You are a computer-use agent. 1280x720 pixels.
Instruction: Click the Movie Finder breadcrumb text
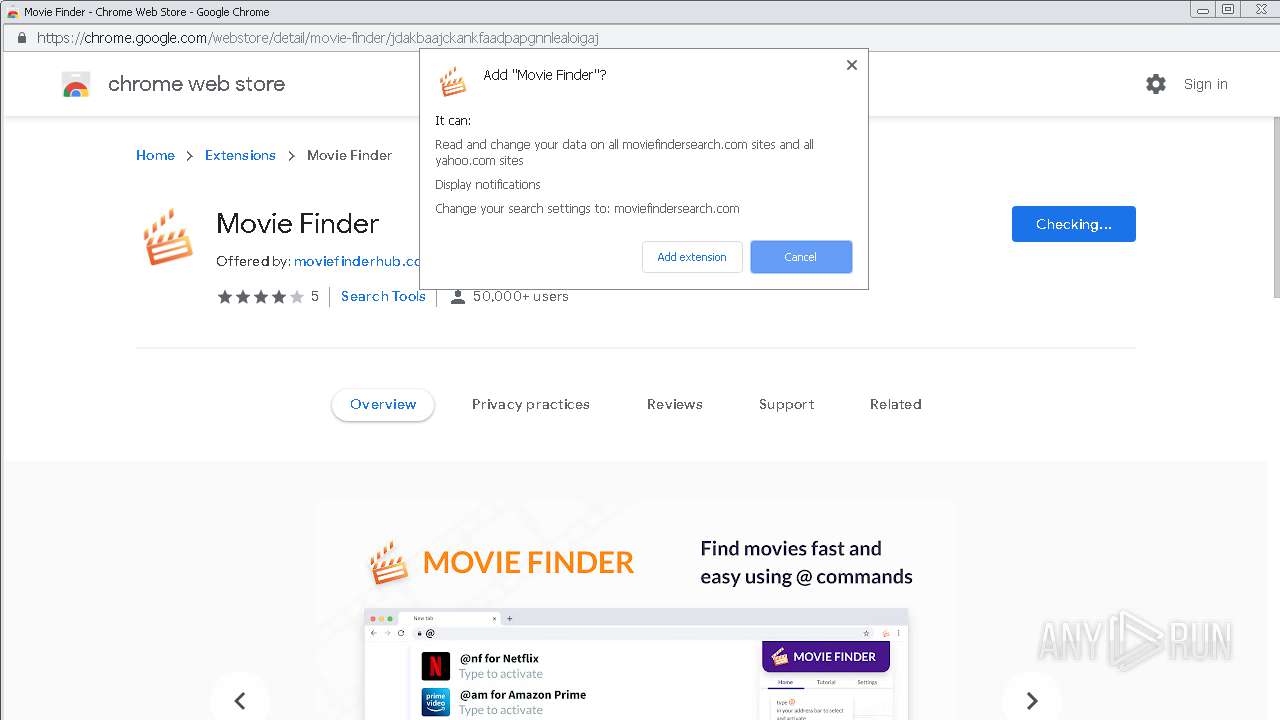(349, 155)
